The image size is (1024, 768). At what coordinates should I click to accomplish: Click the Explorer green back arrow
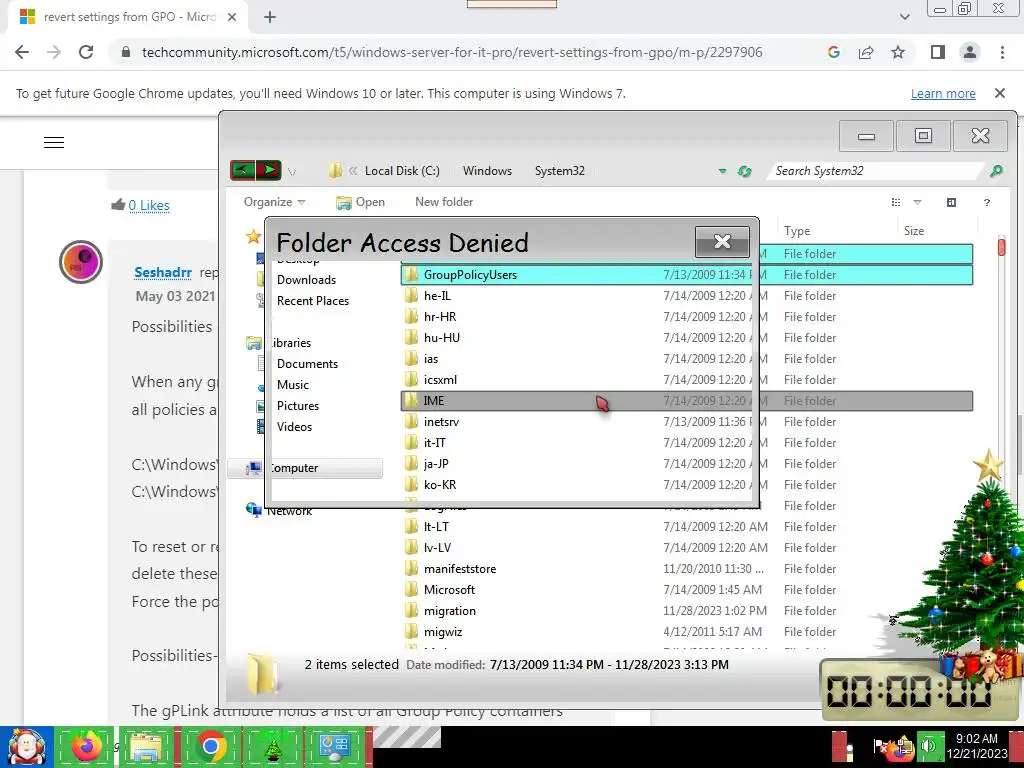tap(243, 170)
